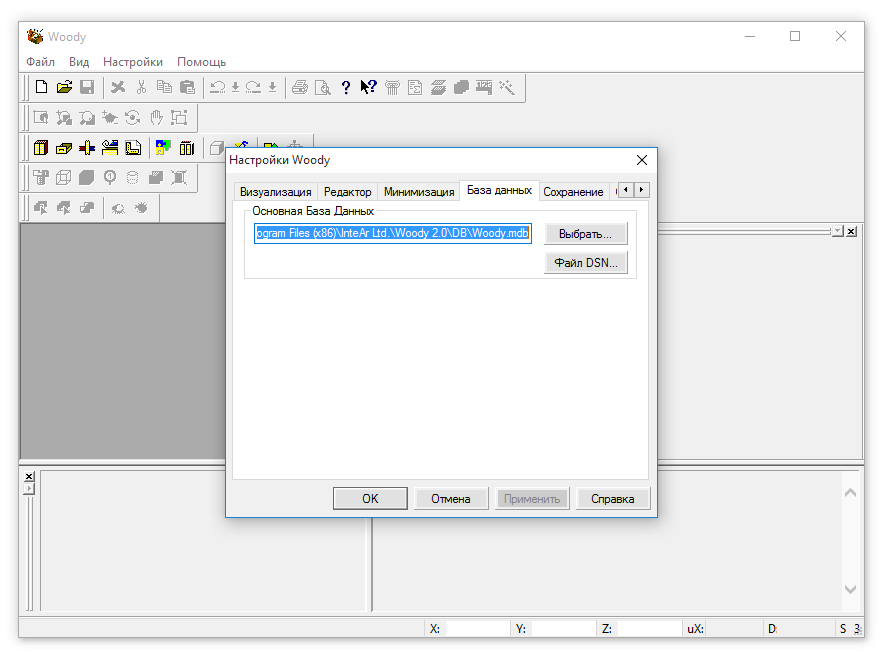Click the Применить button
885x655 pixels.
(x=532, y=499)
